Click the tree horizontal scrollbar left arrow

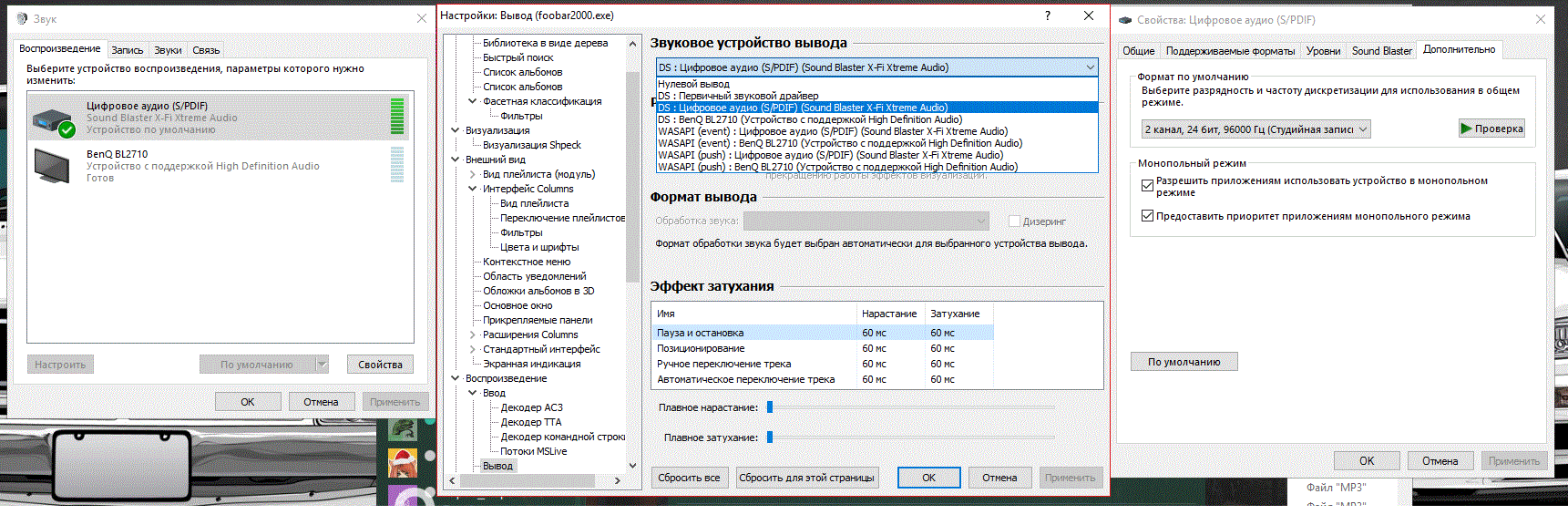453,480
